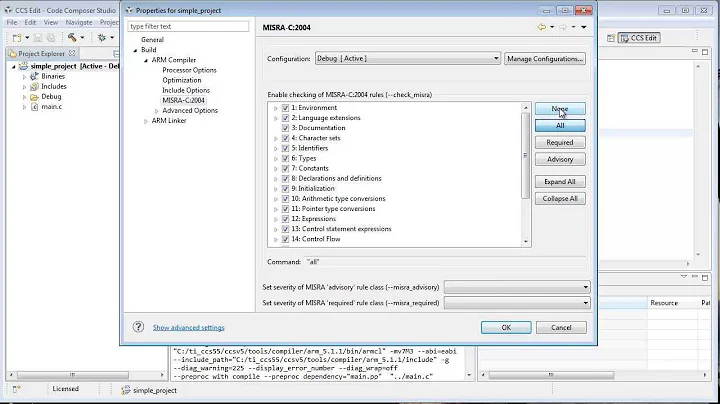Toggle the 10: Arithmetic type conversions checkbox
The width and height of the screenshot is (720, 404).
click(285, 199)
